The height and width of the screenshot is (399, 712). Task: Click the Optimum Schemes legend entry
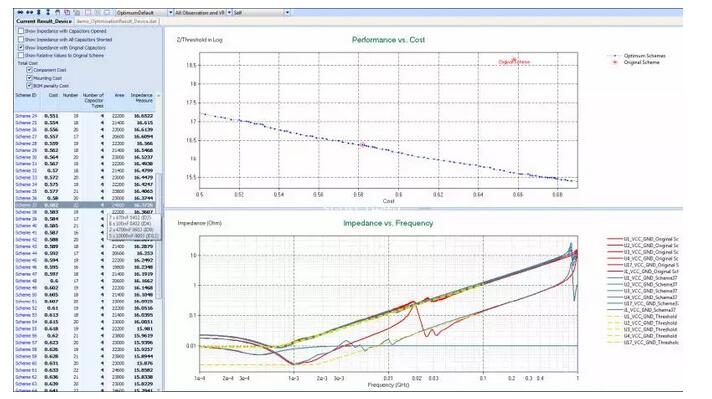[x=637, y=55]
